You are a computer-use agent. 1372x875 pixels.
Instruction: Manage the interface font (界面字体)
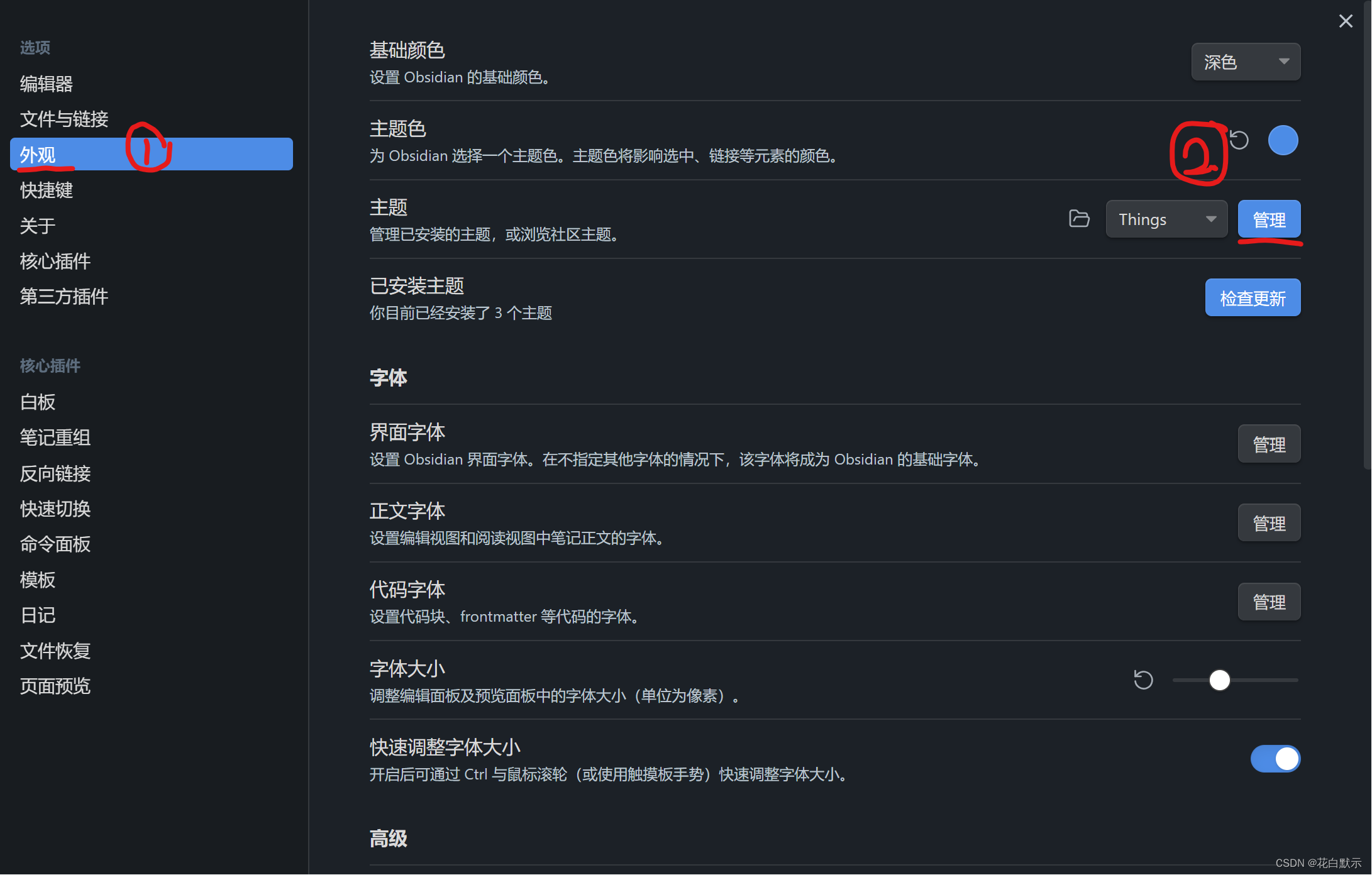(1268, 444)
